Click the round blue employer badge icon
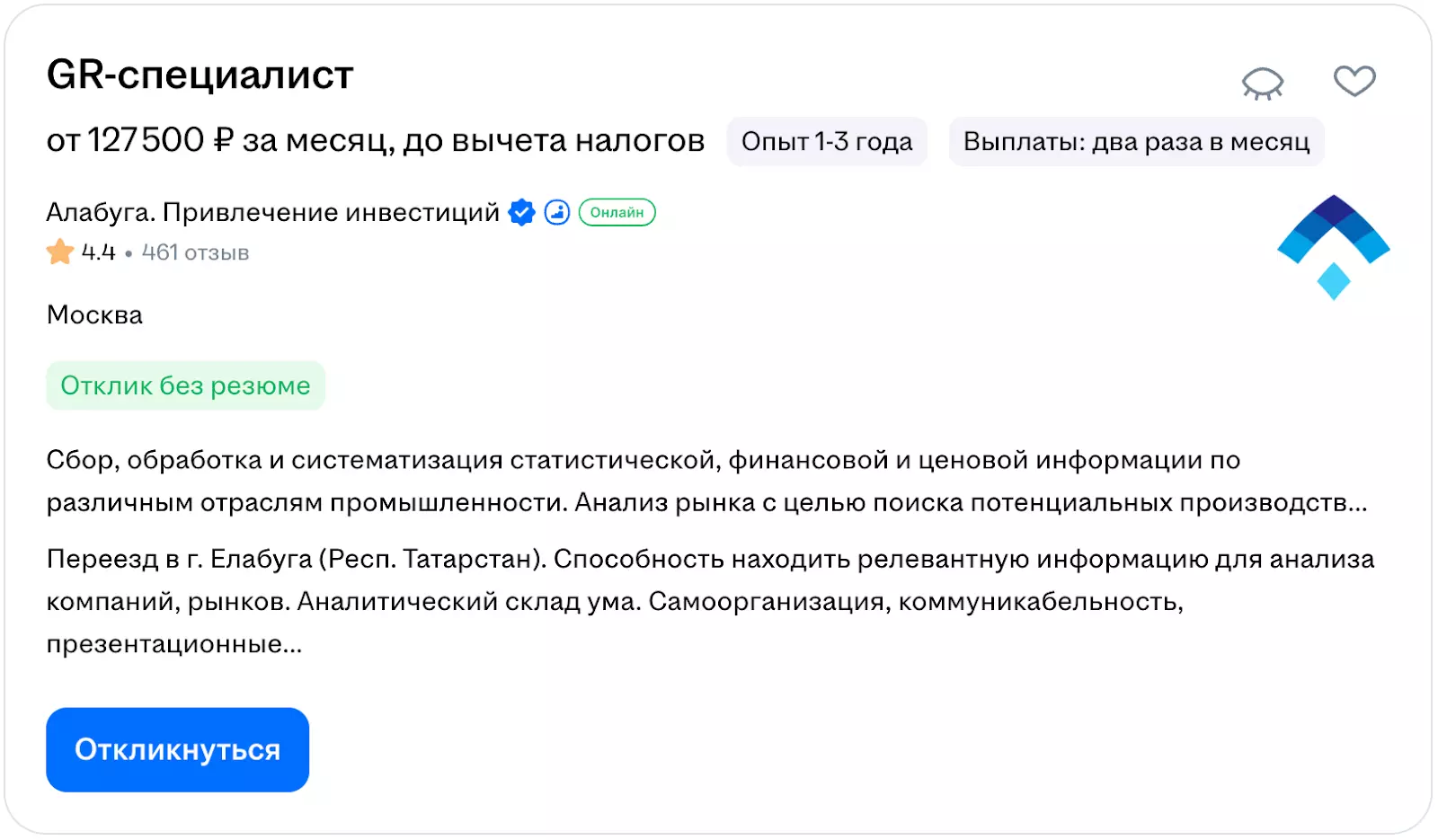Viewport: 1438px width, 840px height. pos(557,213)
